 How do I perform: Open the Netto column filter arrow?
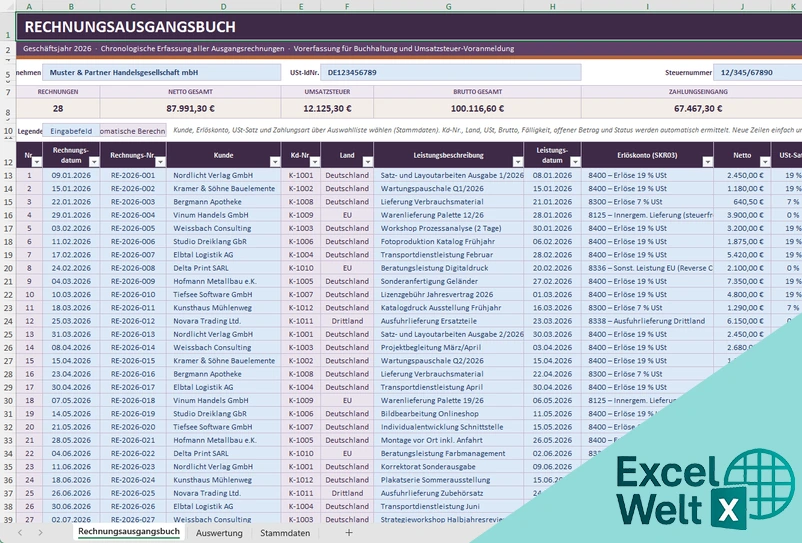[x=765, y=162]
